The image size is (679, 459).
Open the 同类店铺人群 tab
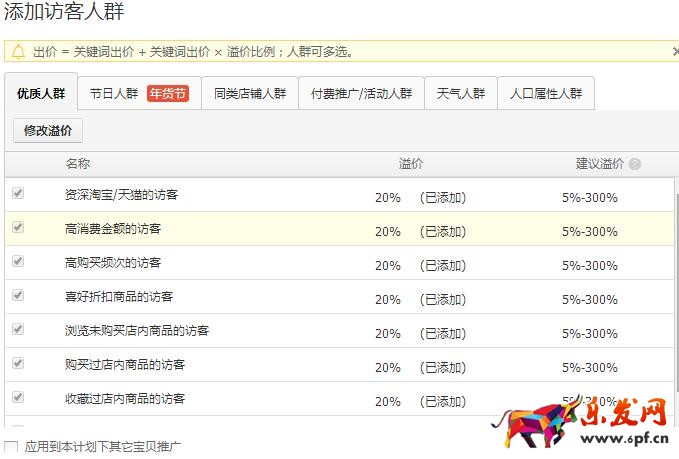(250, 94)
